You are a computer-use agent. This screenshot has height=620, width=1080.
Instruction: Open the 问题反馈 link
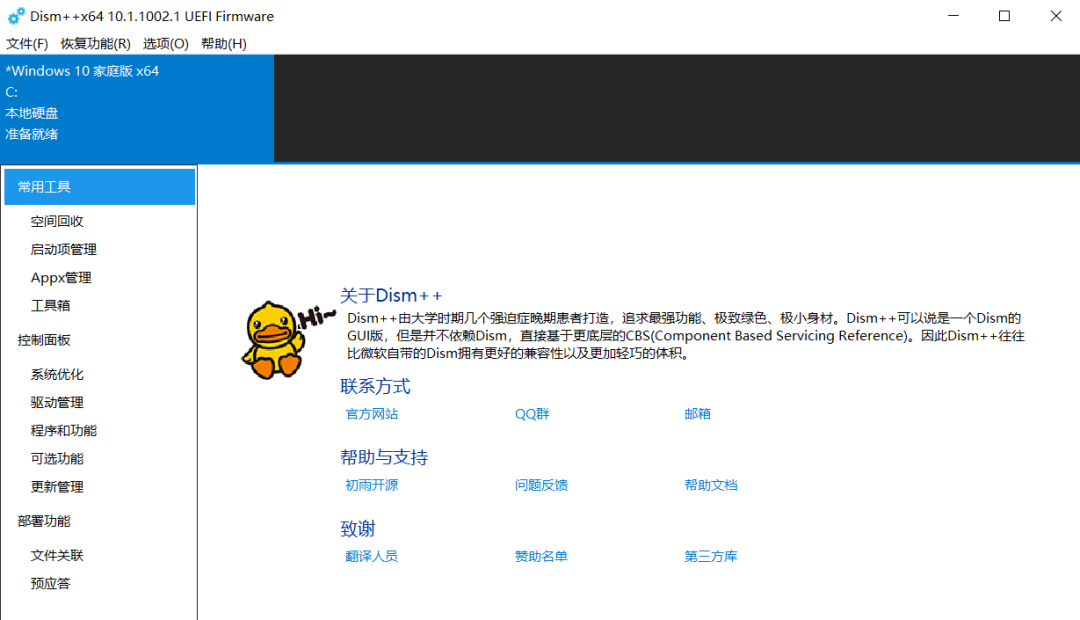click(541, 485)
